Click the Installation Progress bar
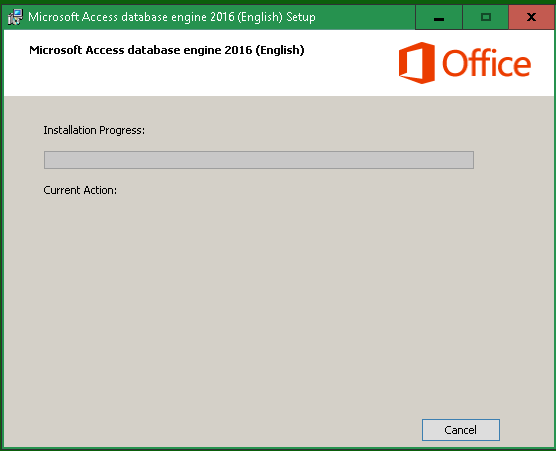Viewport: 556px width, 451px height. coord(259,160)
